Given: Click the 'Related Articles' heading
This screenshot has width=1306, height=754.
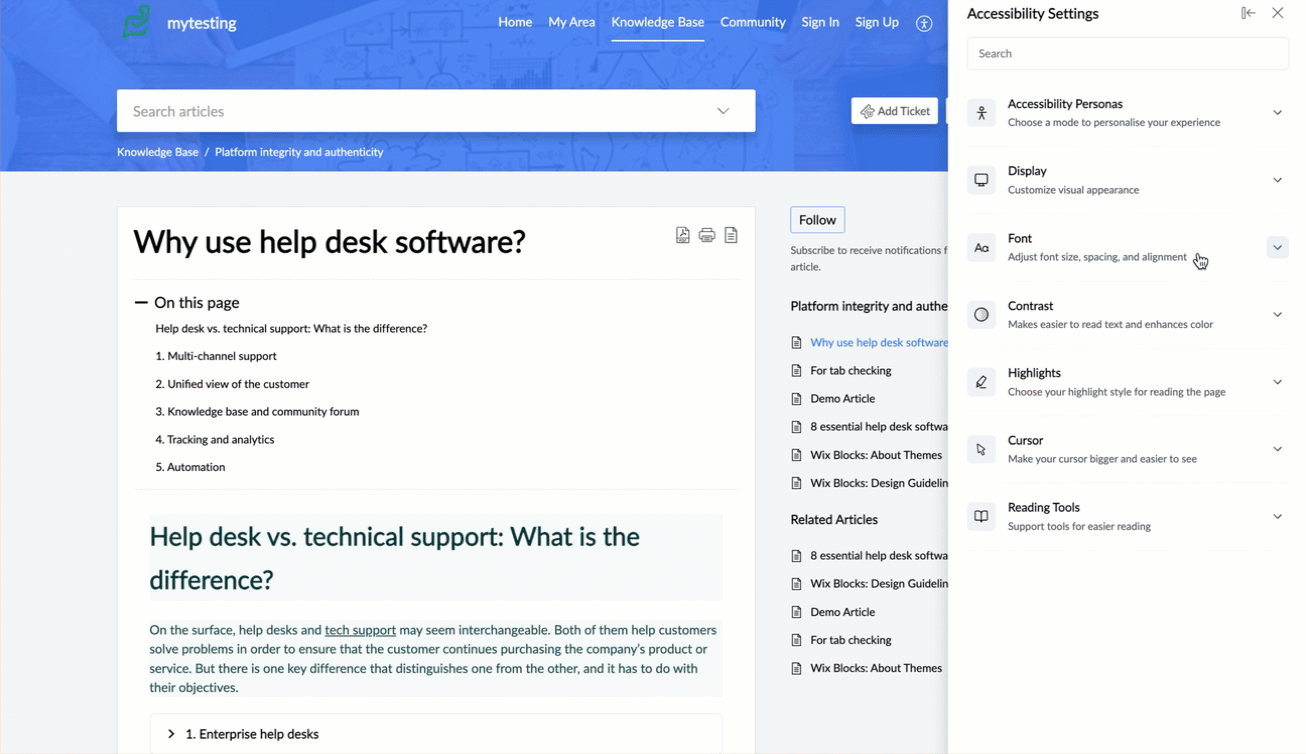Looking at the screenshot, I should point(834,520).
